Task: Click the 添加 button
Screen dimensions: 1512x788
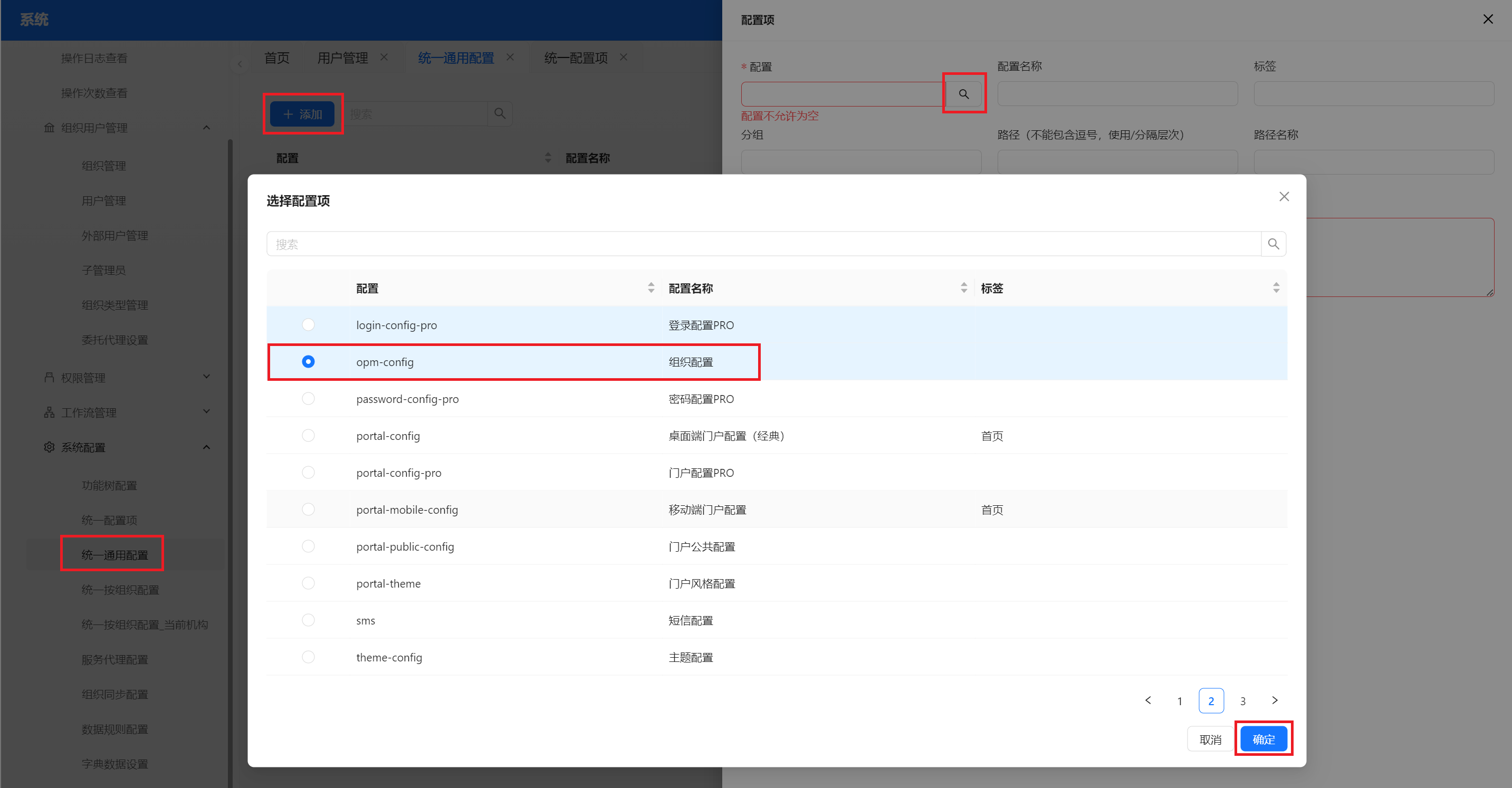Action: [302, 114]
